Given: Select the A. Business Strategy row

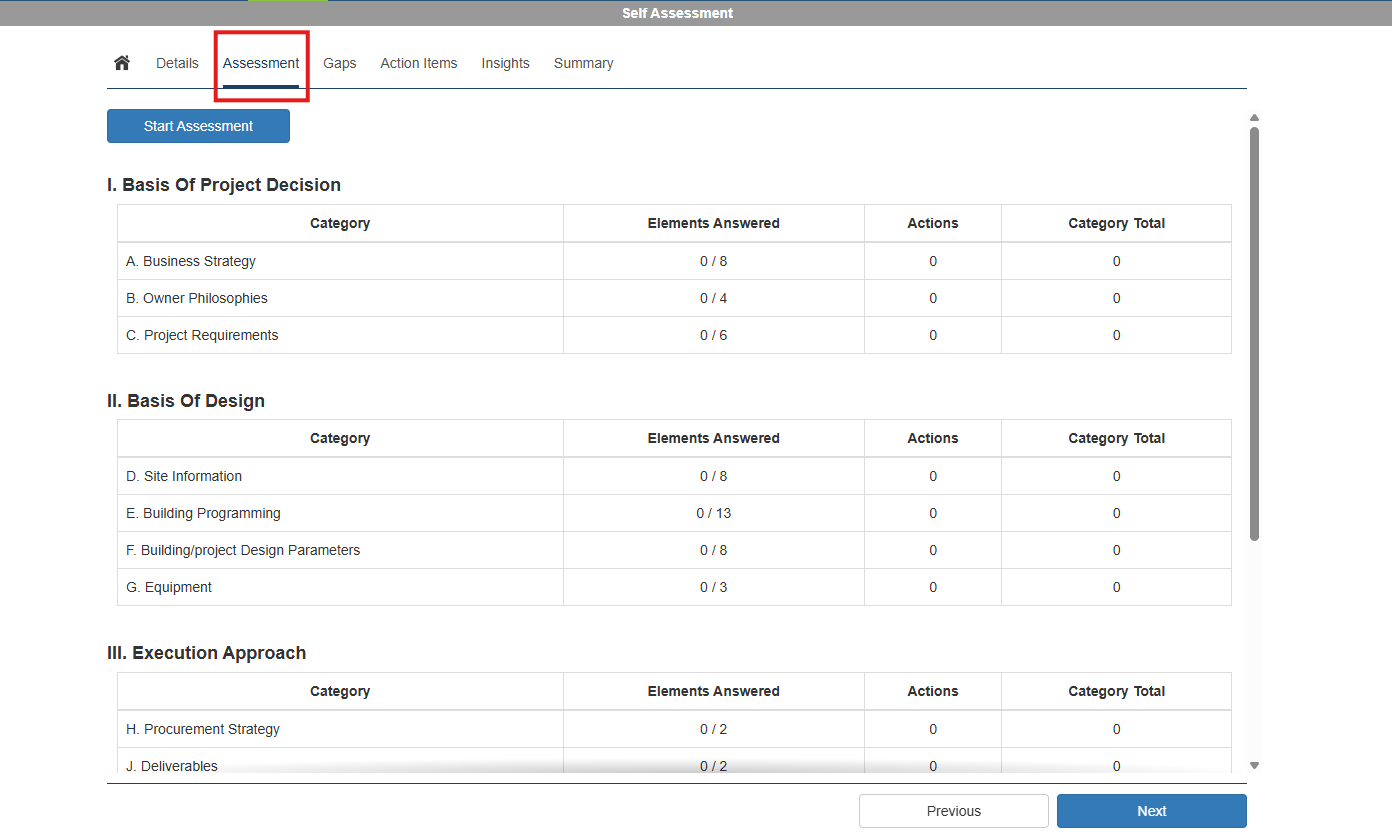Looking at the screenshot, I should [x=191, y=261].
